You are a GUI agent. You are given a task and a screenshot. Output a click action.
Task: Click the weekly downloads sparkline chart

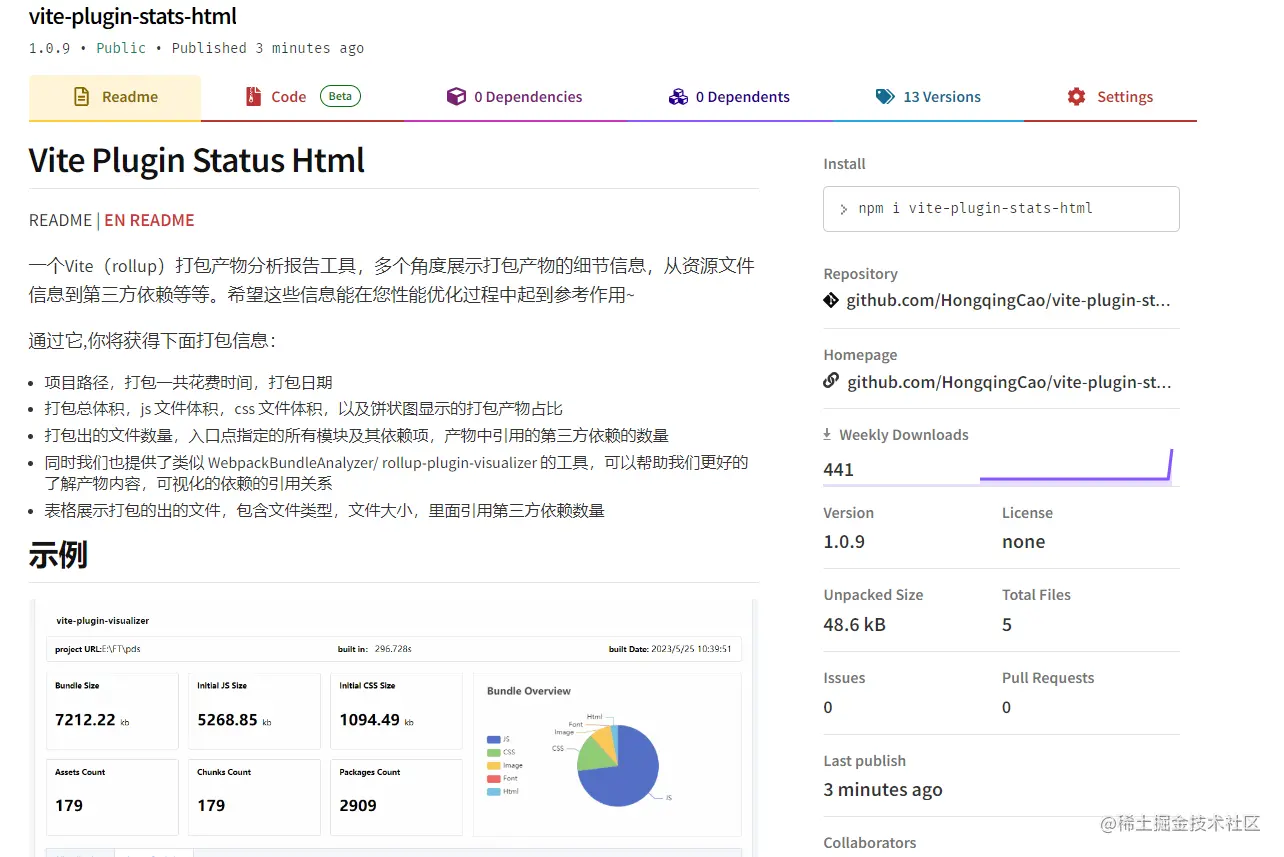[1076, 467]
